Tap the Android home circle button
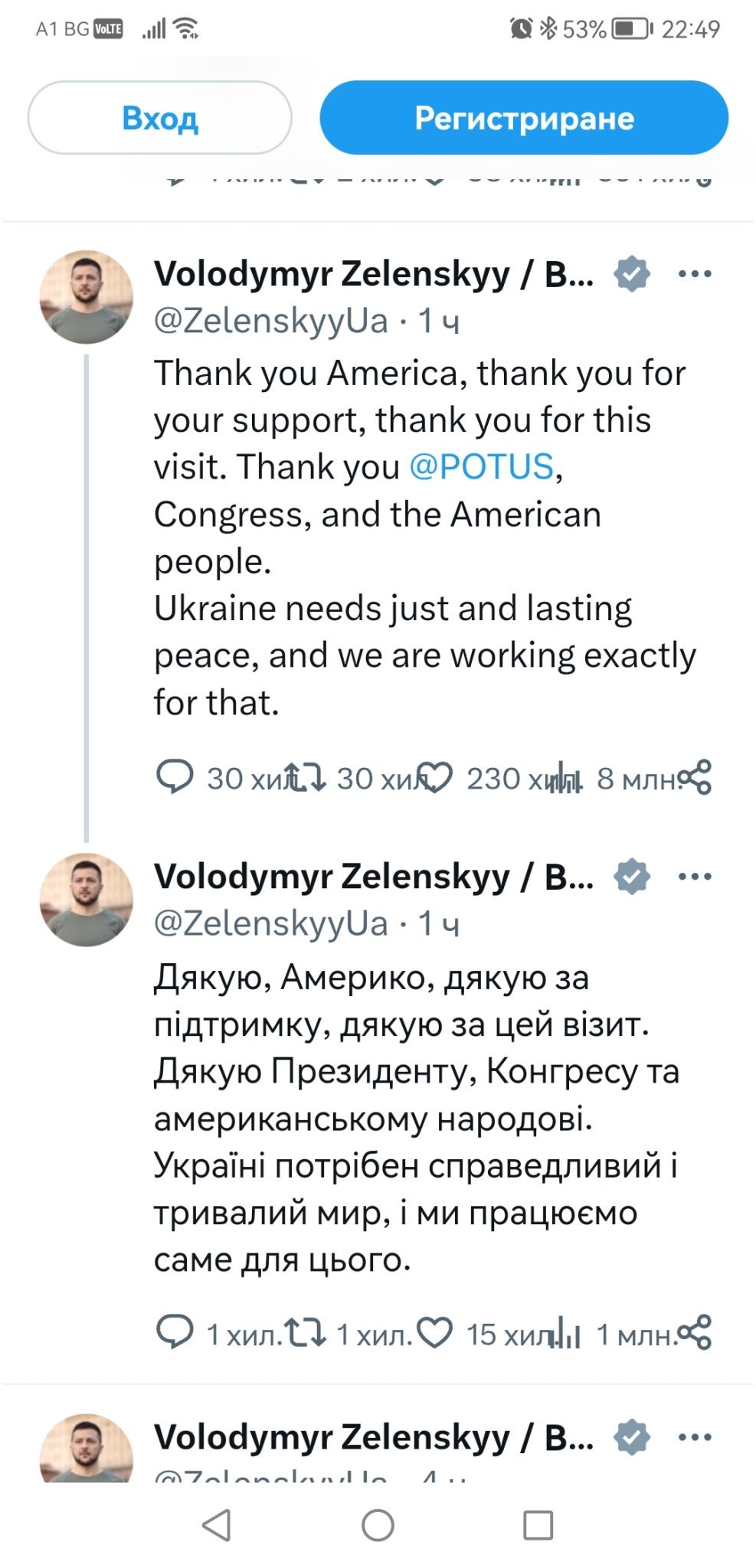 click(x=378, y=1525)
